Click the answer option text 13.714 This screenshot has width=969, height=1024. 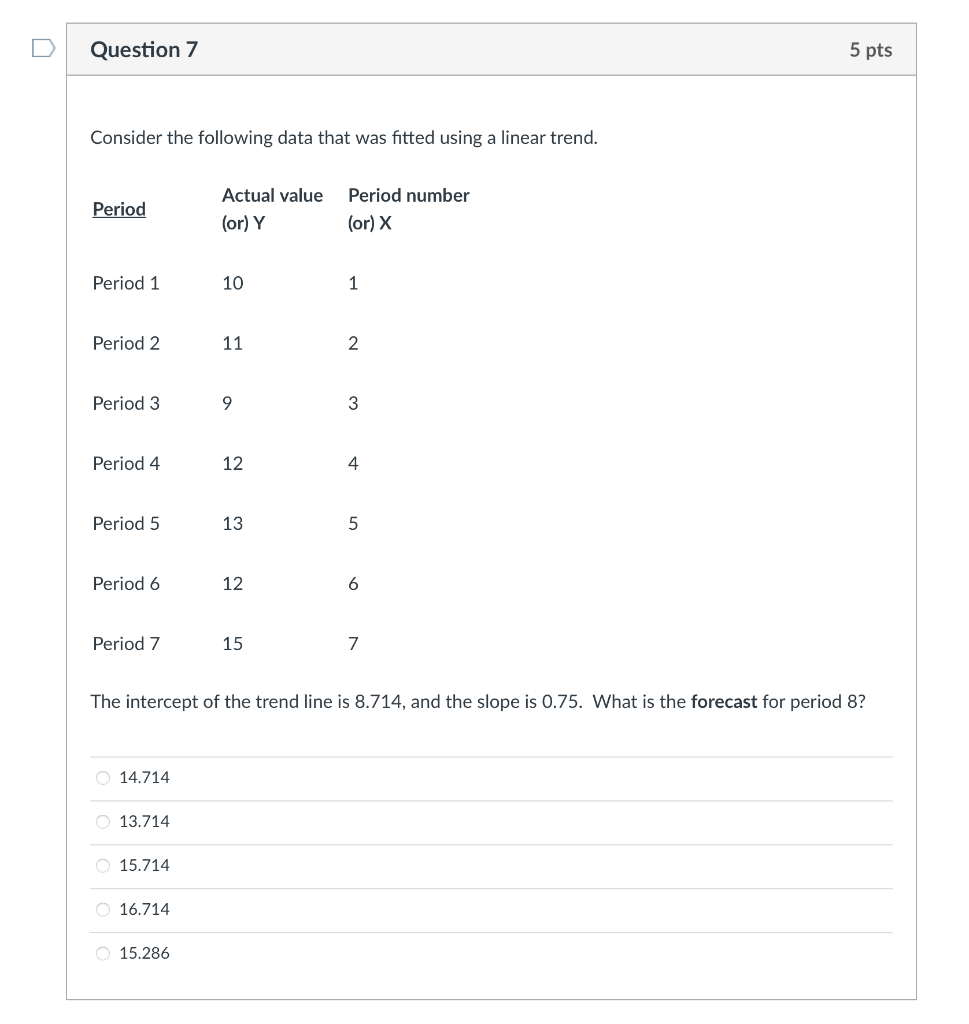144,821
